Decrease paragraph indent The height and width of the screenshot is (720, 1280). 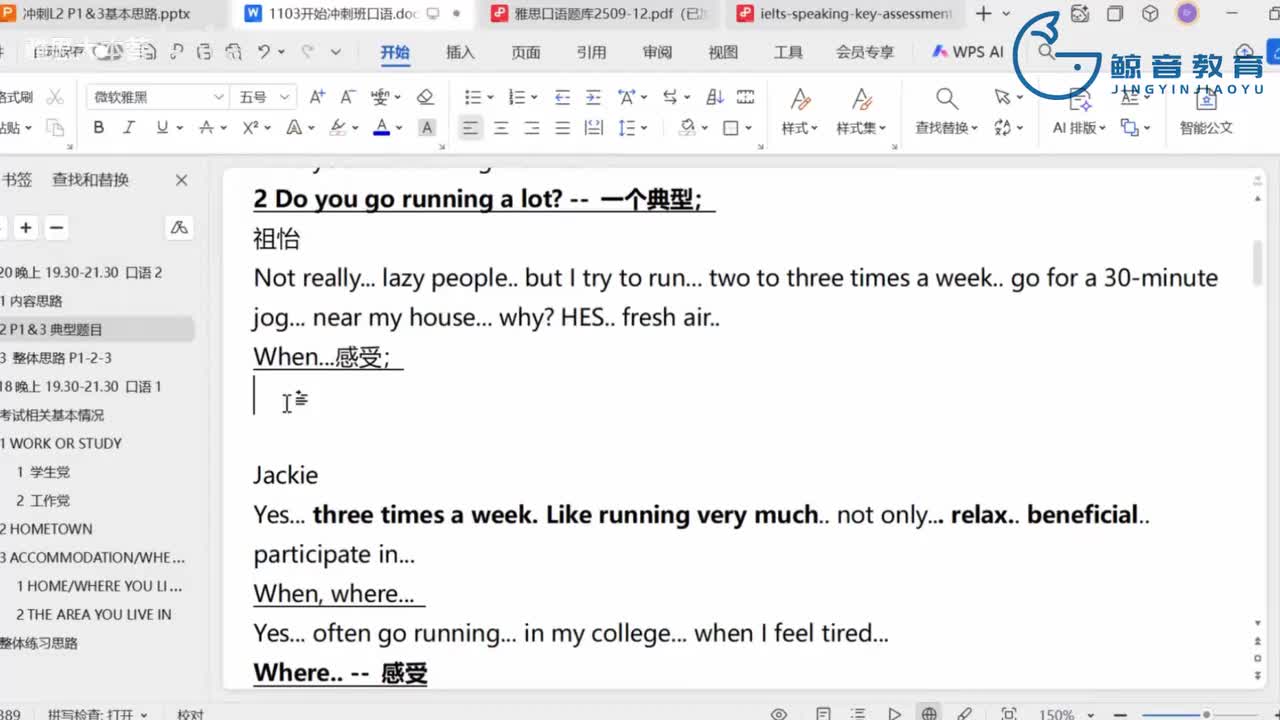tap(562, 97)
